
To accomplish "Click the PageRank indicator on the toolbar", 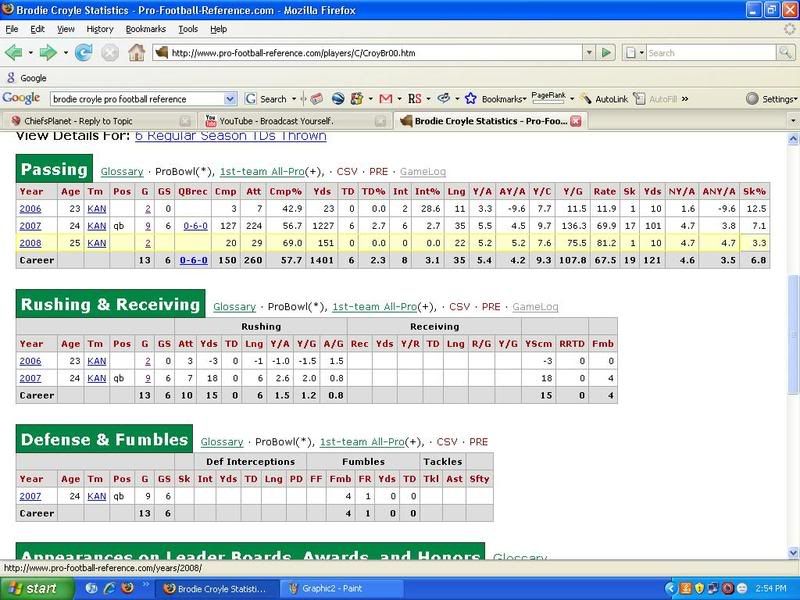I will [x=548, y=97].
